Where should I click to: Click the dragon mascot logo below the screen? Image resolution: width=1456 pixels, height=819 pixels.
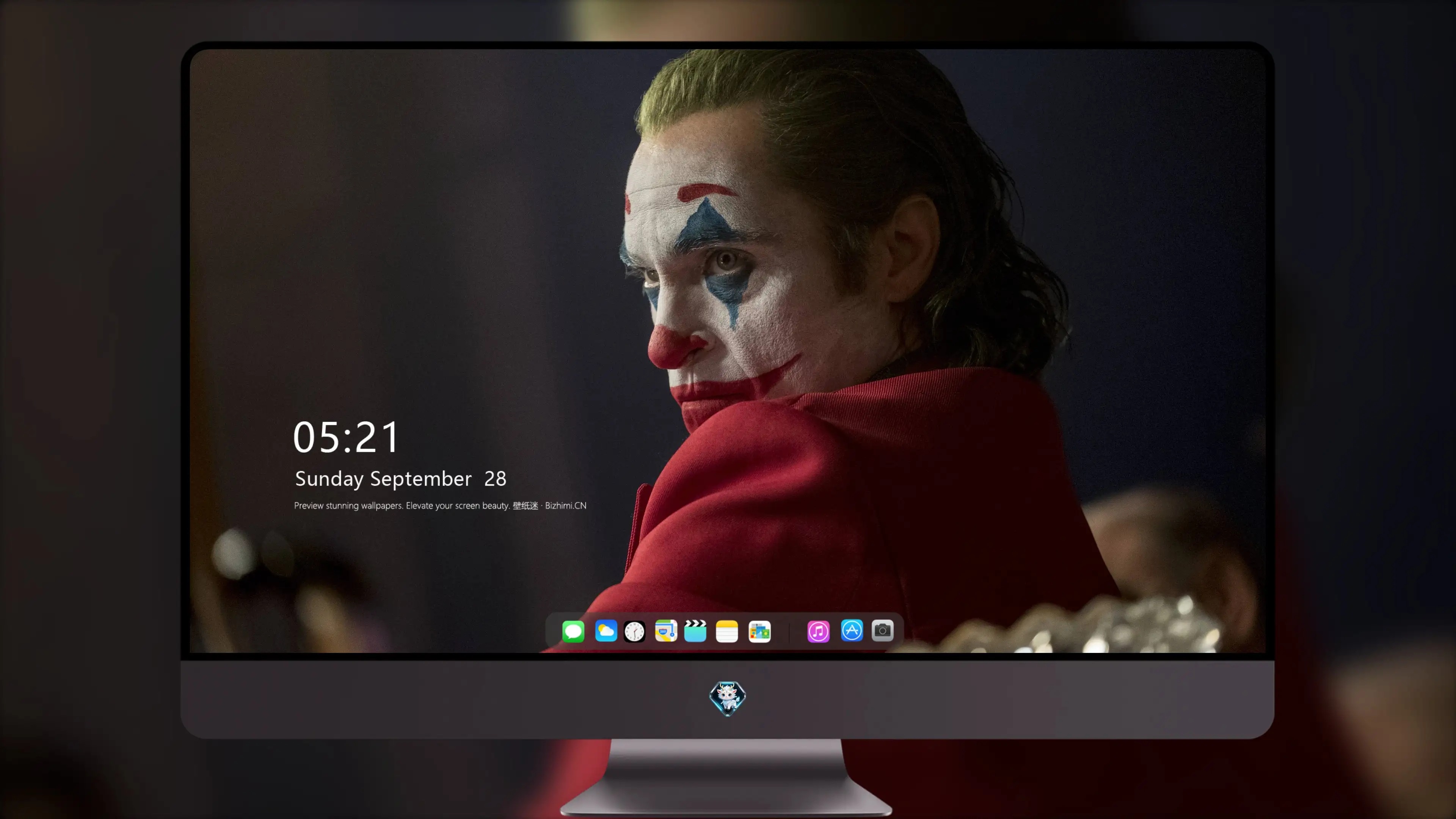pyautogui.click(x=728, y=698)
